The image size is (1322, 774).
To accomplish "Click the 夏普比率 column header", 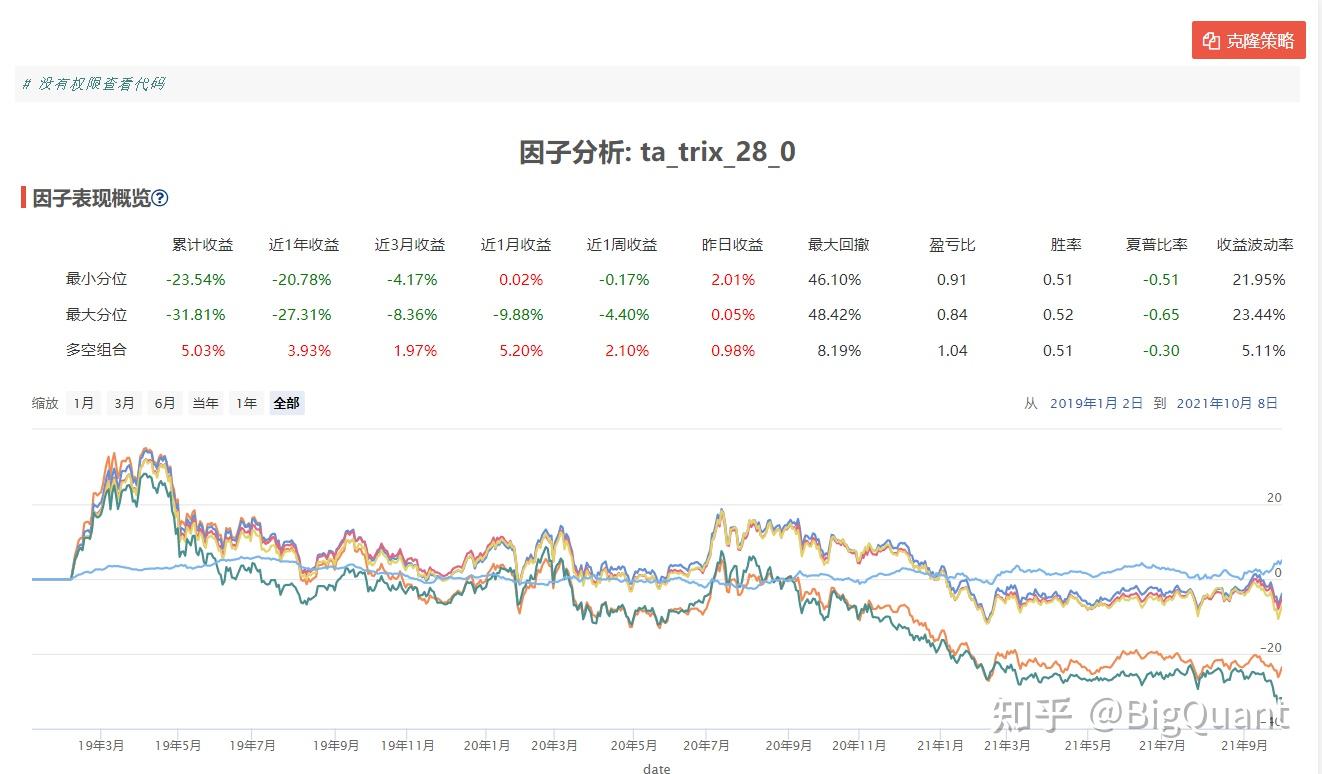I will click(1157, 244).
